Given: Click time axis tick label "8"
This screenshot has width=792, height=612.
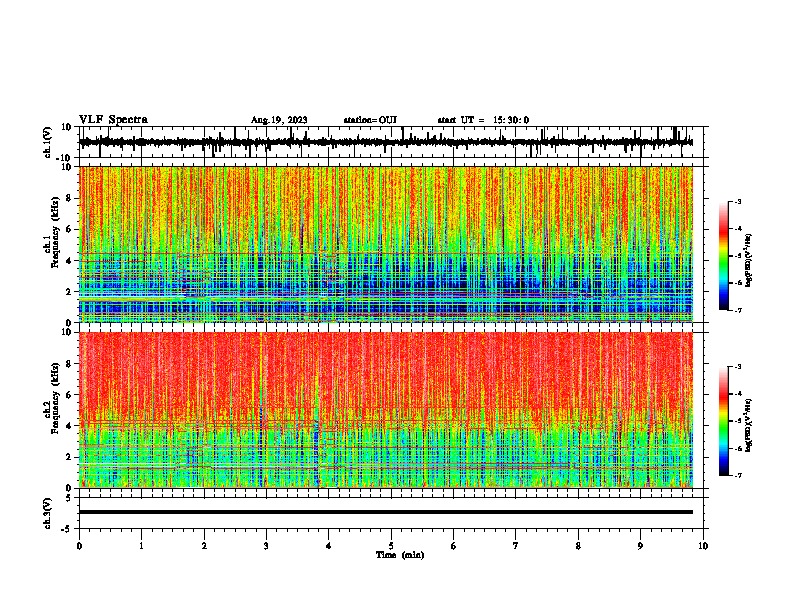Looking at the screenshot, I should coord(578,546).
